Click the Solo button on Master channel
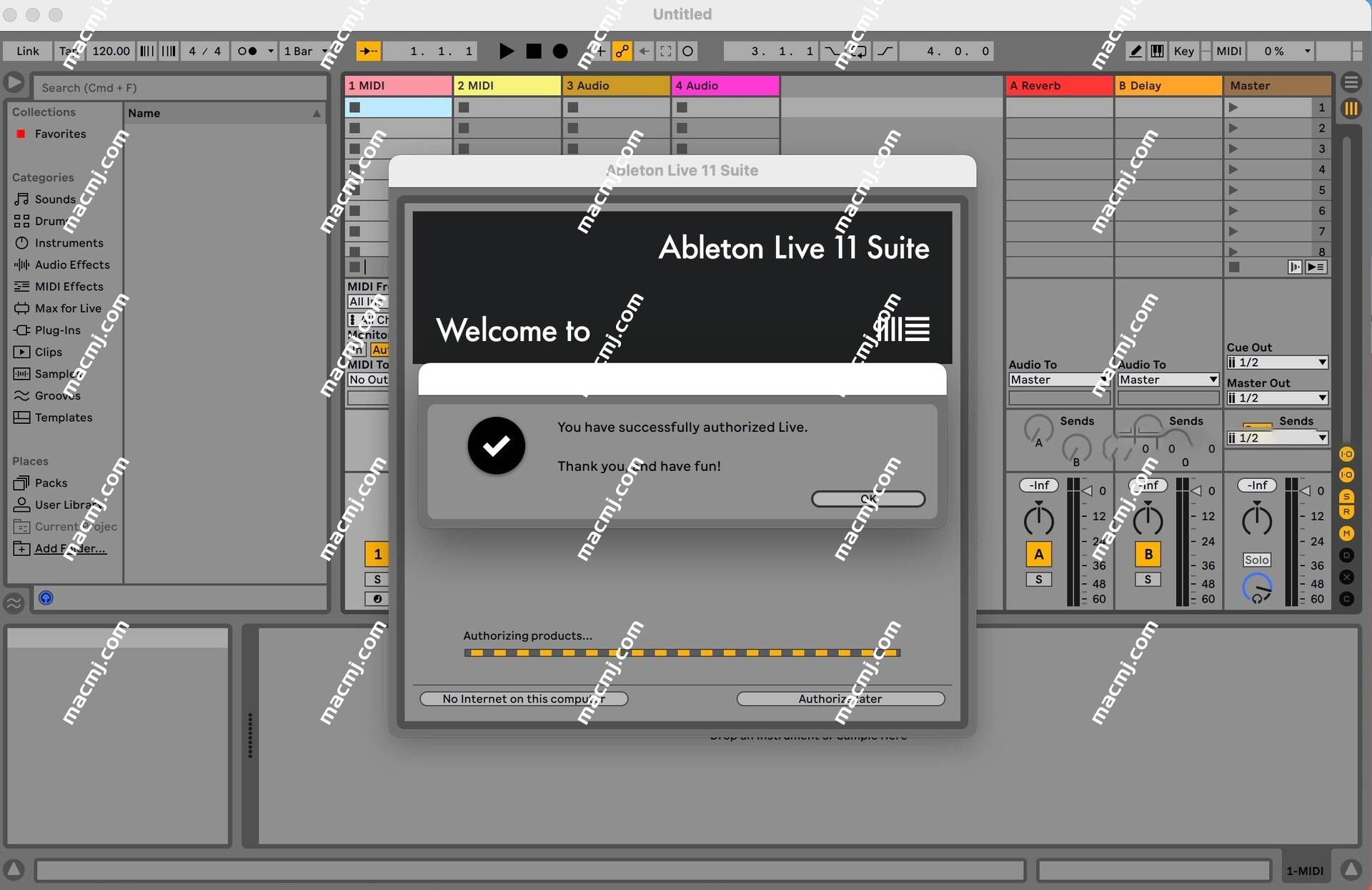1372x890 pixels. 1257,559
